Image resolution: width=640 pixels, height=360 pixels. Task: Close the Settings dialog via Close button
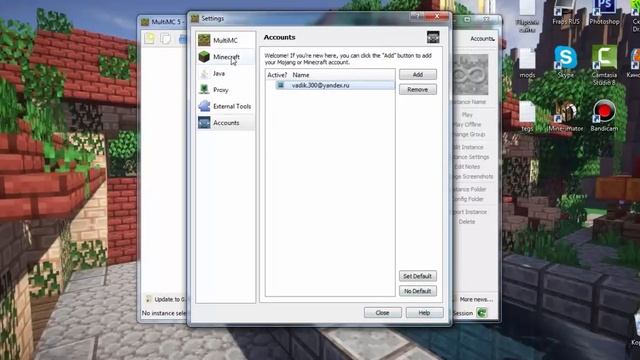tap(382, 313)
